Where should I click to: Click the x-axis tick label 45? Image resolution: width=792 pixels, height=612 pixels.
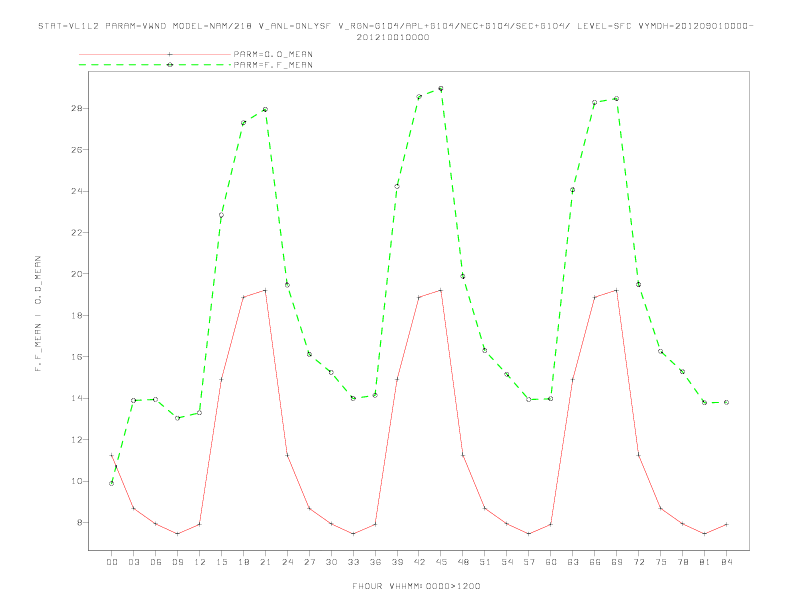(x=441, y=562)
